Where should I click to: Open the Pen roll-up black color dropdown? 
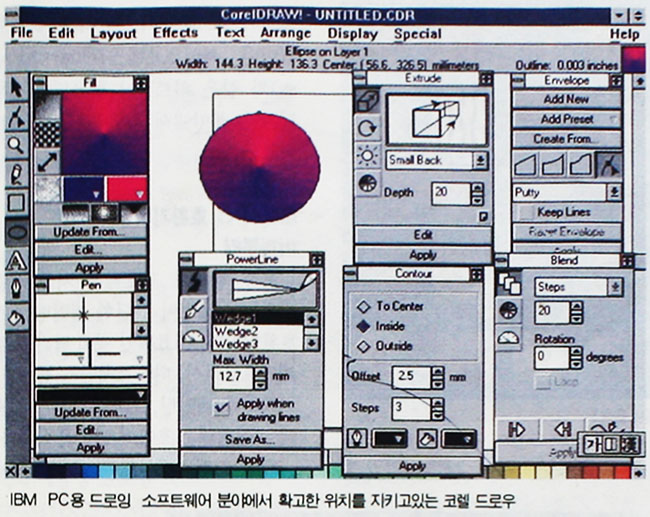[x=92, y=395]
